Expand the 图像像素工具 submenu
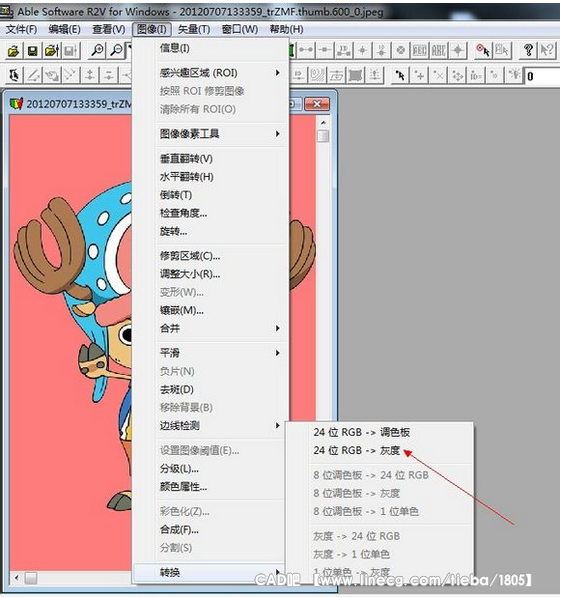Image resolution: width=561 pixels, height=597 pixels. pos(220,134)
